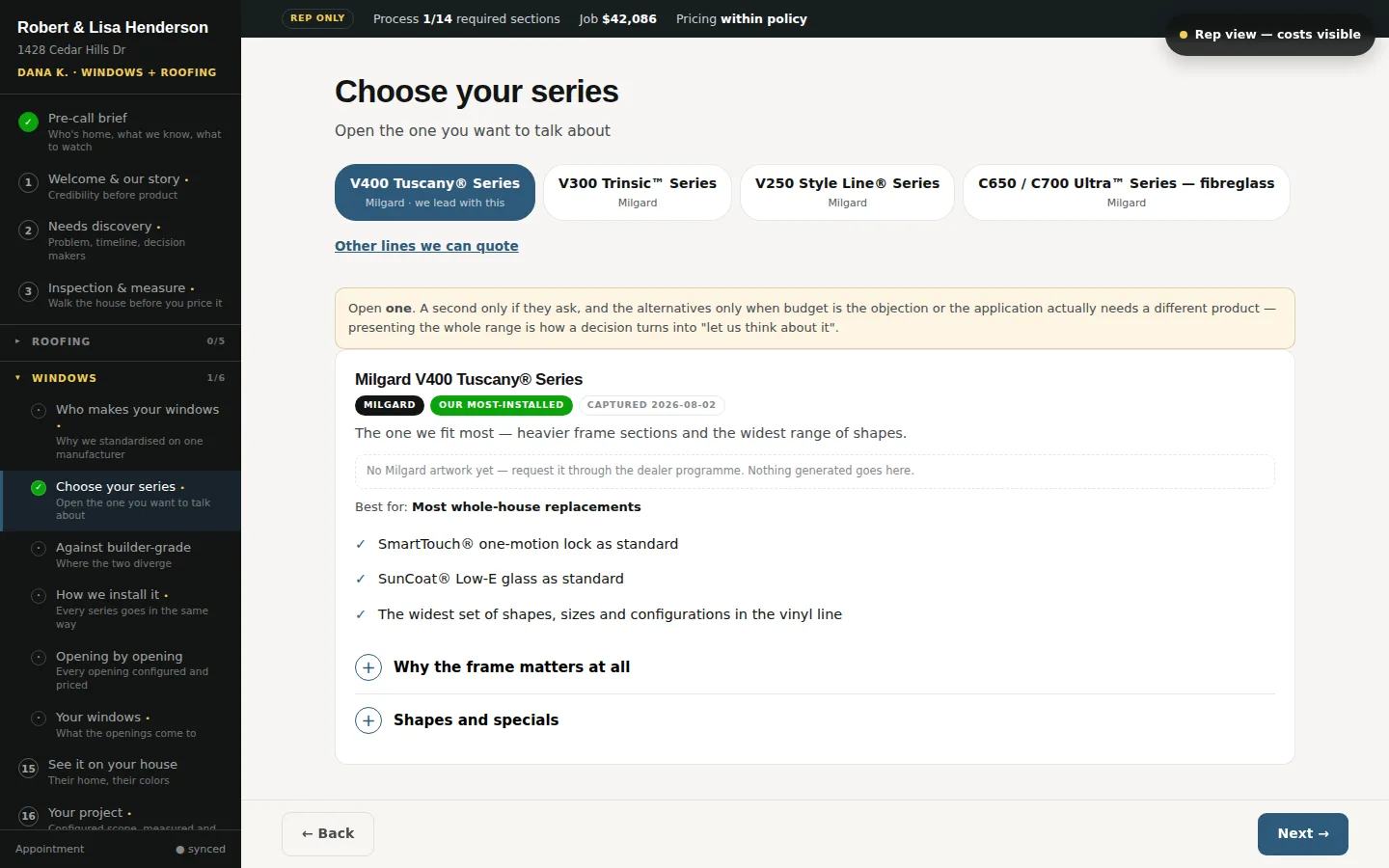Click the REP ONLY badge
Image resolution: width=1389 pixels, height=868 pixels.
point(317,18)
